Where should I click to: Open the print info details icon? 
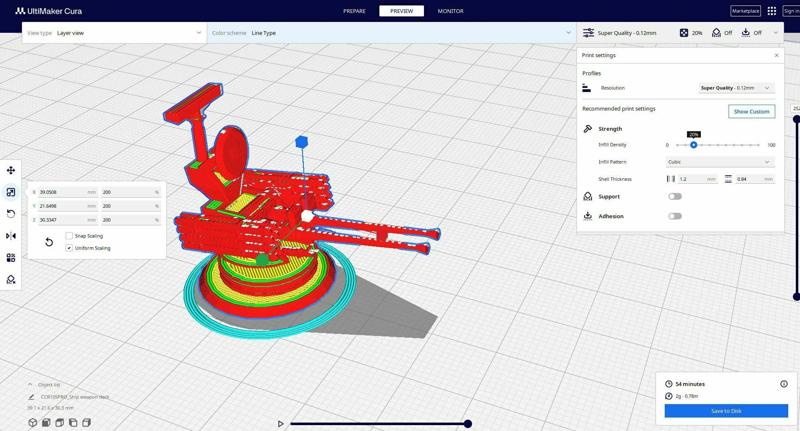point(784,384)
